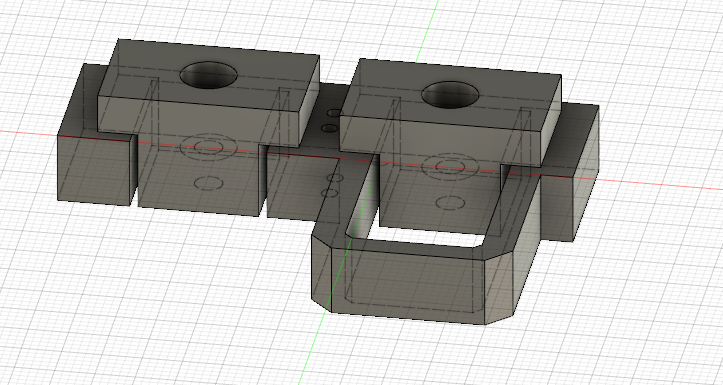The width and height of the screenshot is (723, 385).
Task: Select the right chamfered corner of the bracket
Action: click(499, 287)
